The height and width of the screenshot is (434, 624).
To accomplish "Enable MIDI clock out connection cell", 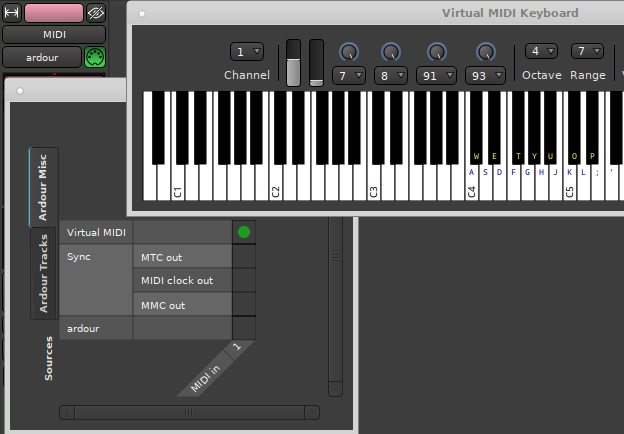I will (244, 281).
